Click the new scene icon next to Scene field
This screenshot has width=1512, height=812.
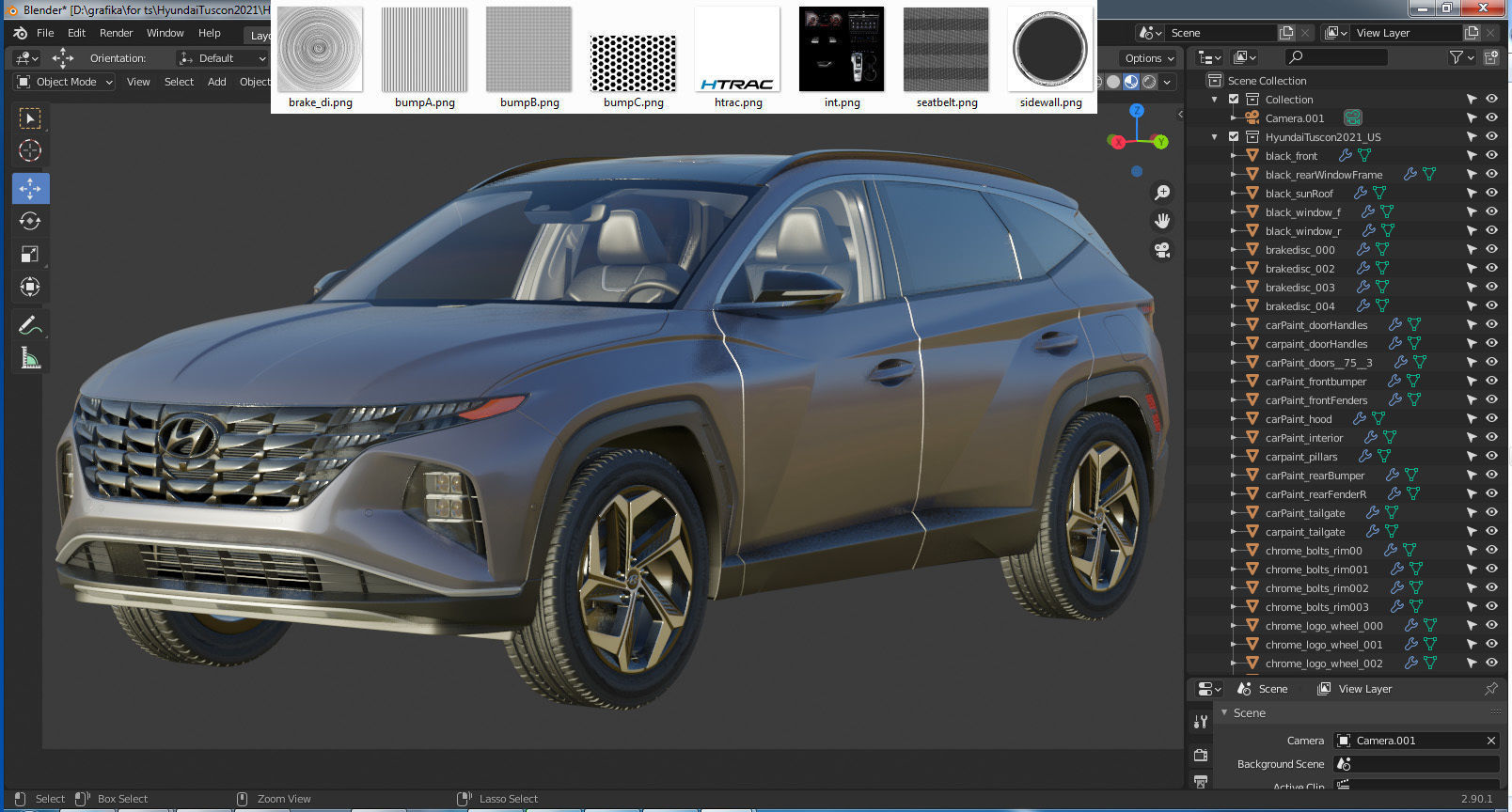point(1286,33)
